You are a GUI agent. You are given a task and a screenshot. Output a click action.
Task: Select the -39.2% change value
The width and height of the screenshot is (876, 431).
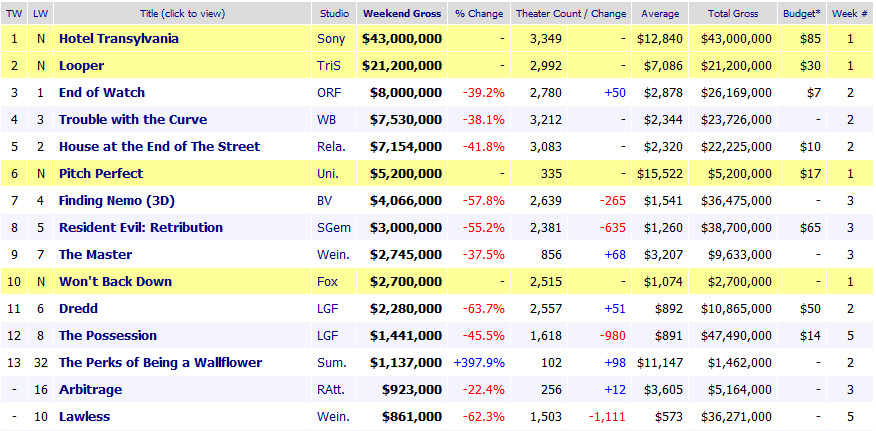[484, 93]
